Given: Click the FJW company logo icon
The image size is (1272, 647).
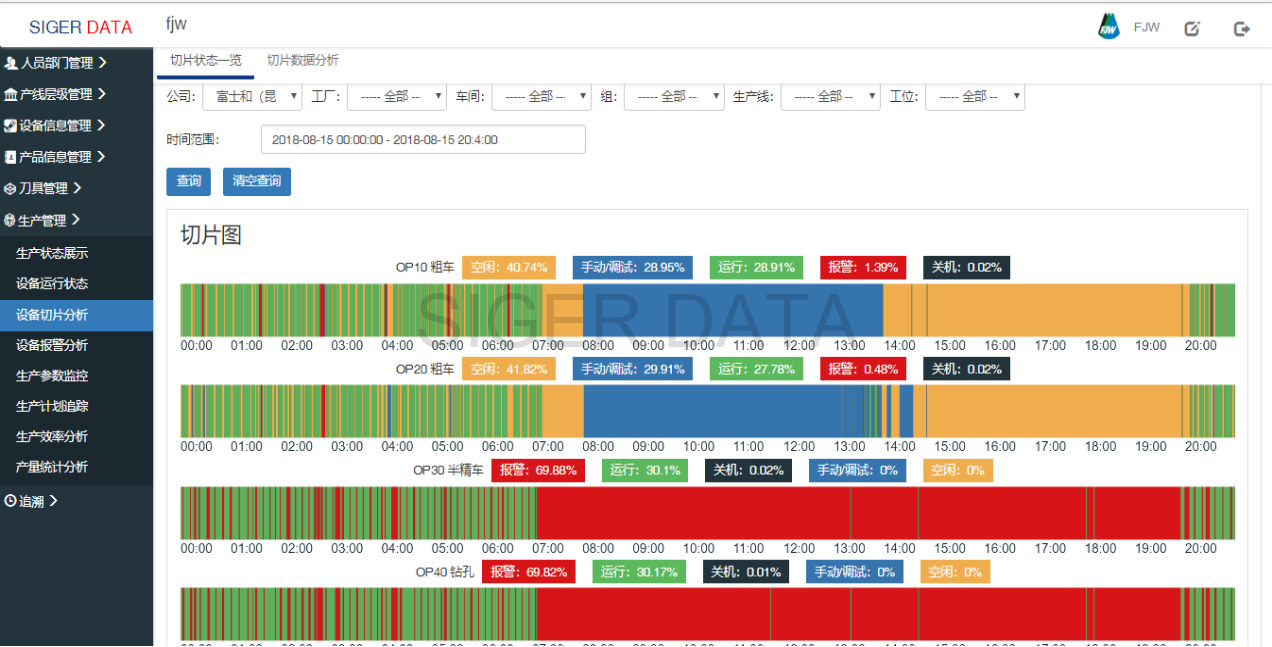Looking at the screenshot, I should click(1109, 27).
